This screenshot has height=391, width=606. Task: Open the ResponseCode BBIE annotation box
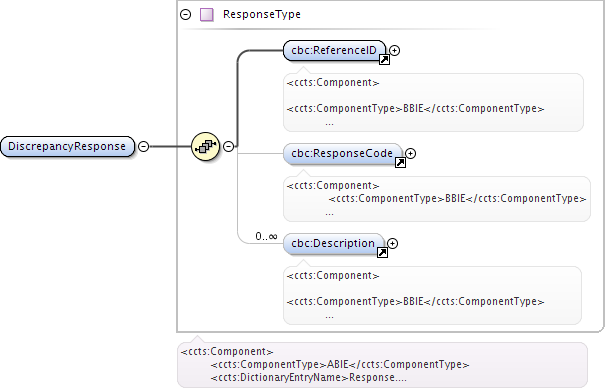(437, 199)
